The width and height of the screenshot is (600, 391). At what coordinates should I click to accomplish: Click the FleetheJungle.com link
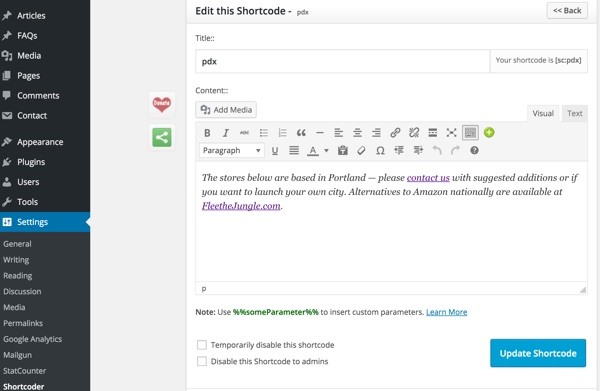click(241, 206)
